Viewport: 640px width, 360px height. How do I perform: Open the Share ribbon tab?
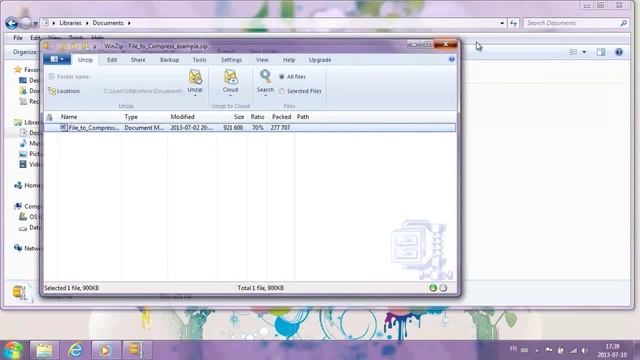coord(138,60)
